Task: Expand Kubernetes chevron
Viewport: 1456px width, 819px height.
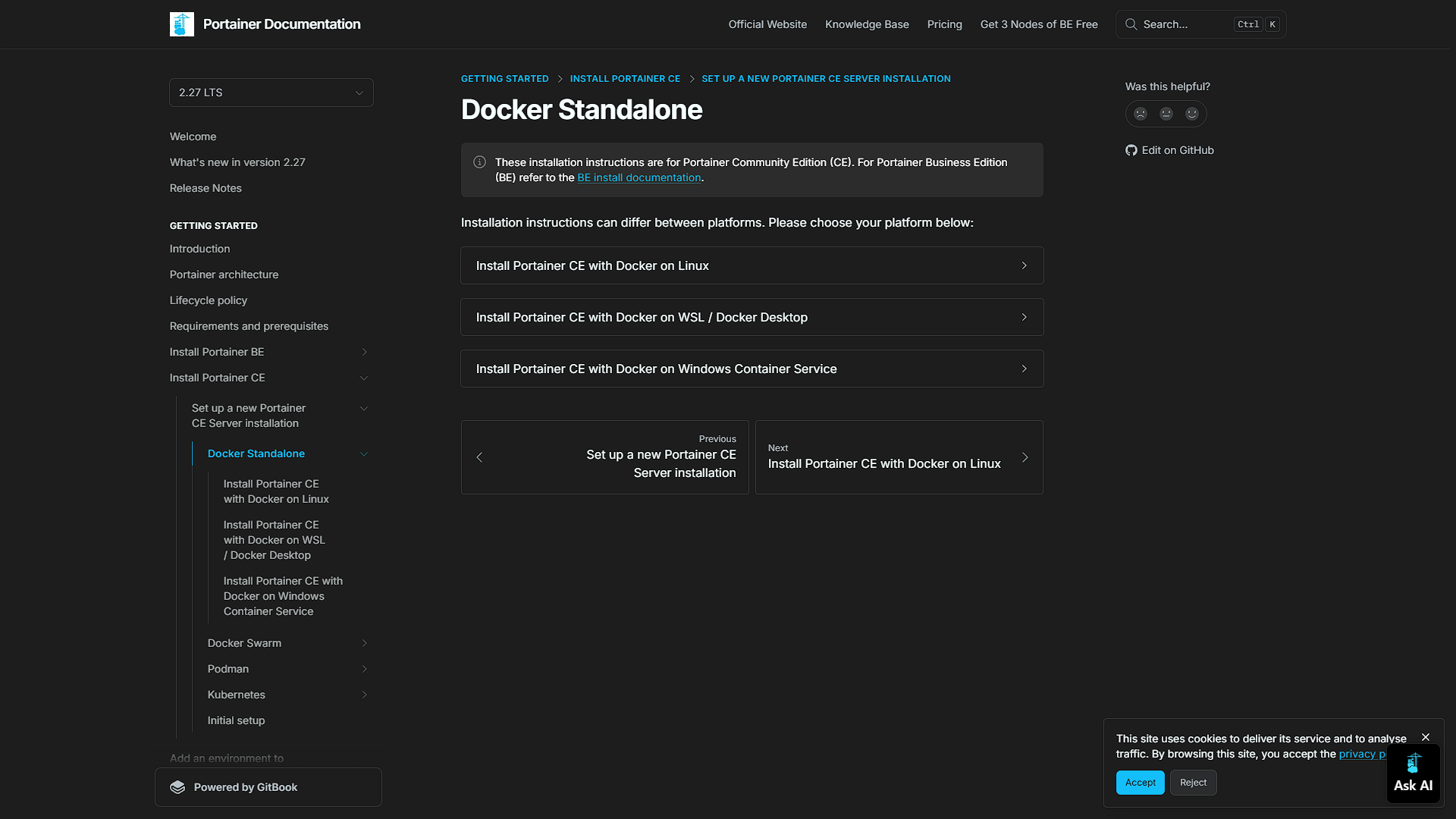Action: tap(364, 695)
